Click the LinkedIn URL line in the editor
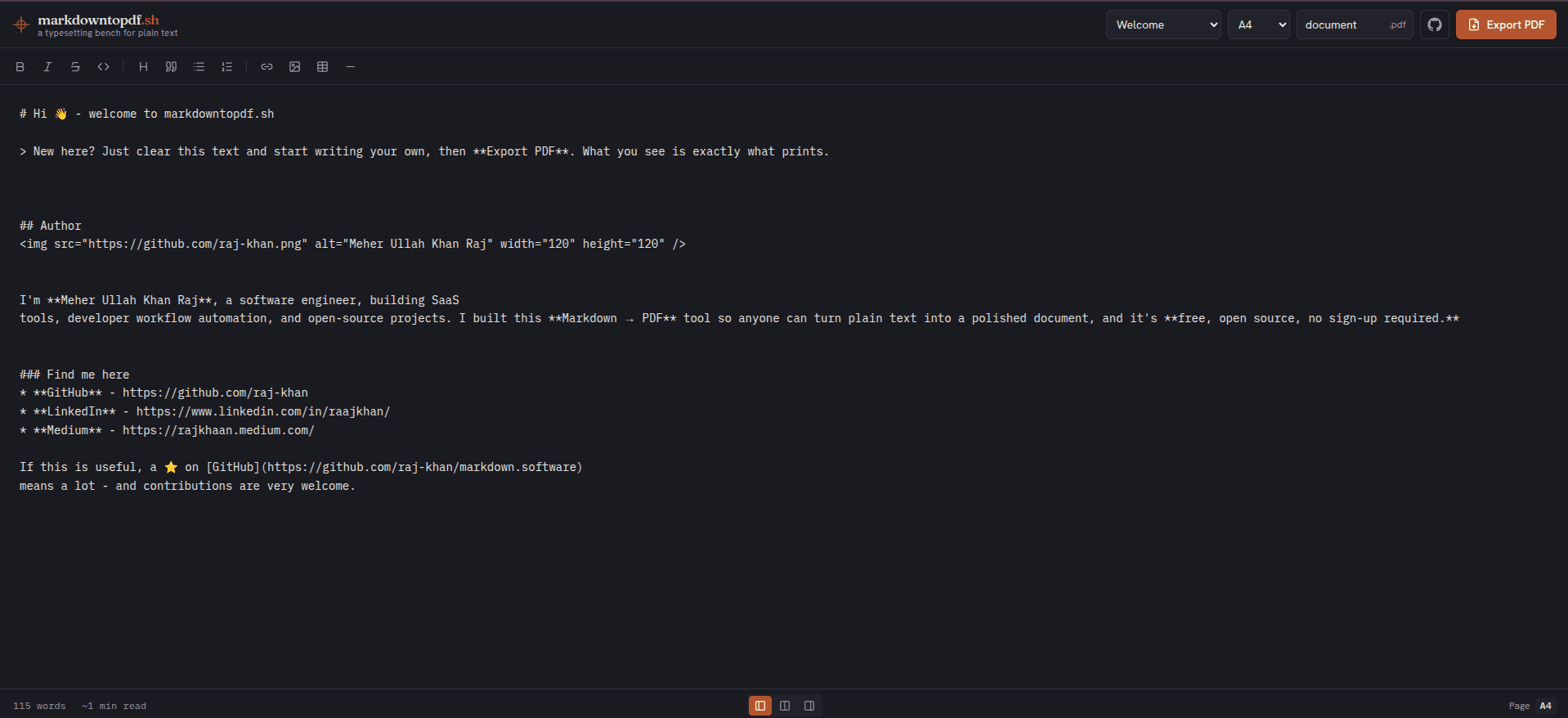The image size is (1568, 718). pos(204,411)
